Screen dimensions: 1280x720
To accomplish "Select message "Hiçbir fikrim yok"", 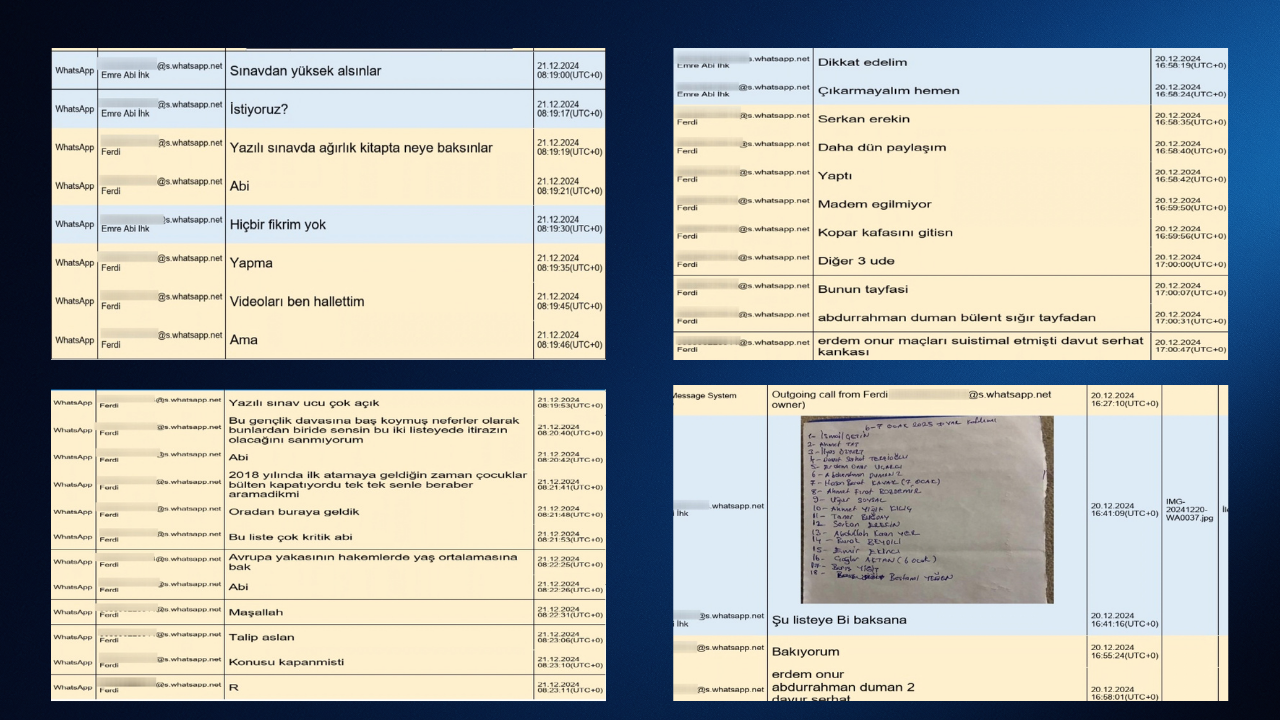I will pos(278,225).
